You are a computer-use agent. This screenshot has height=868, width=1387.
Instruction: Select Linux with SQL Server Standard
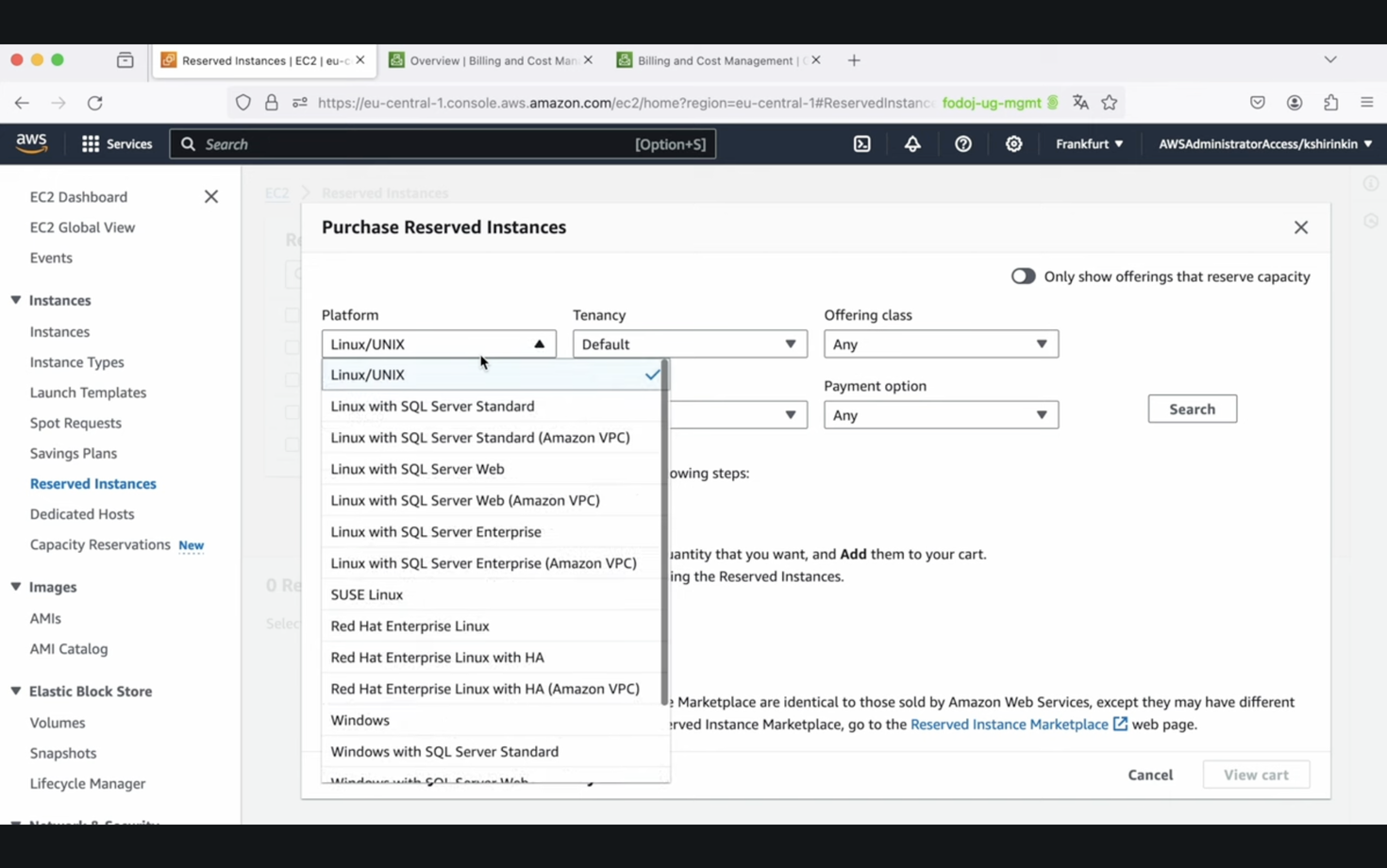click(x=492, y=406)
